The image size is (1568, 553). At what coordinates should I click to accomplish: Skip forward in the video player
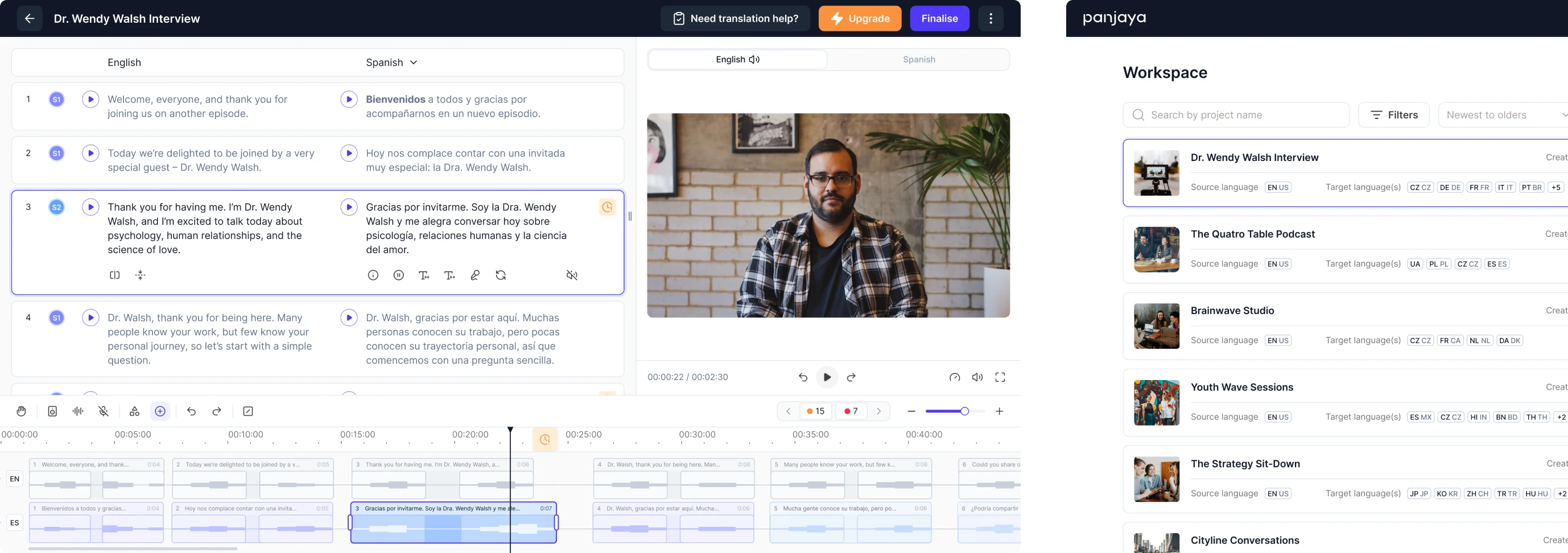[x=851, y=377]
